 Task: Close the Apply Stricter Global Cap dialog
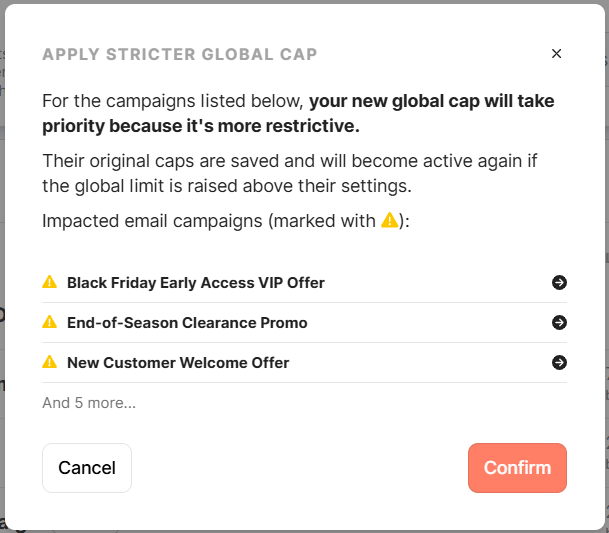coord(557,54)
